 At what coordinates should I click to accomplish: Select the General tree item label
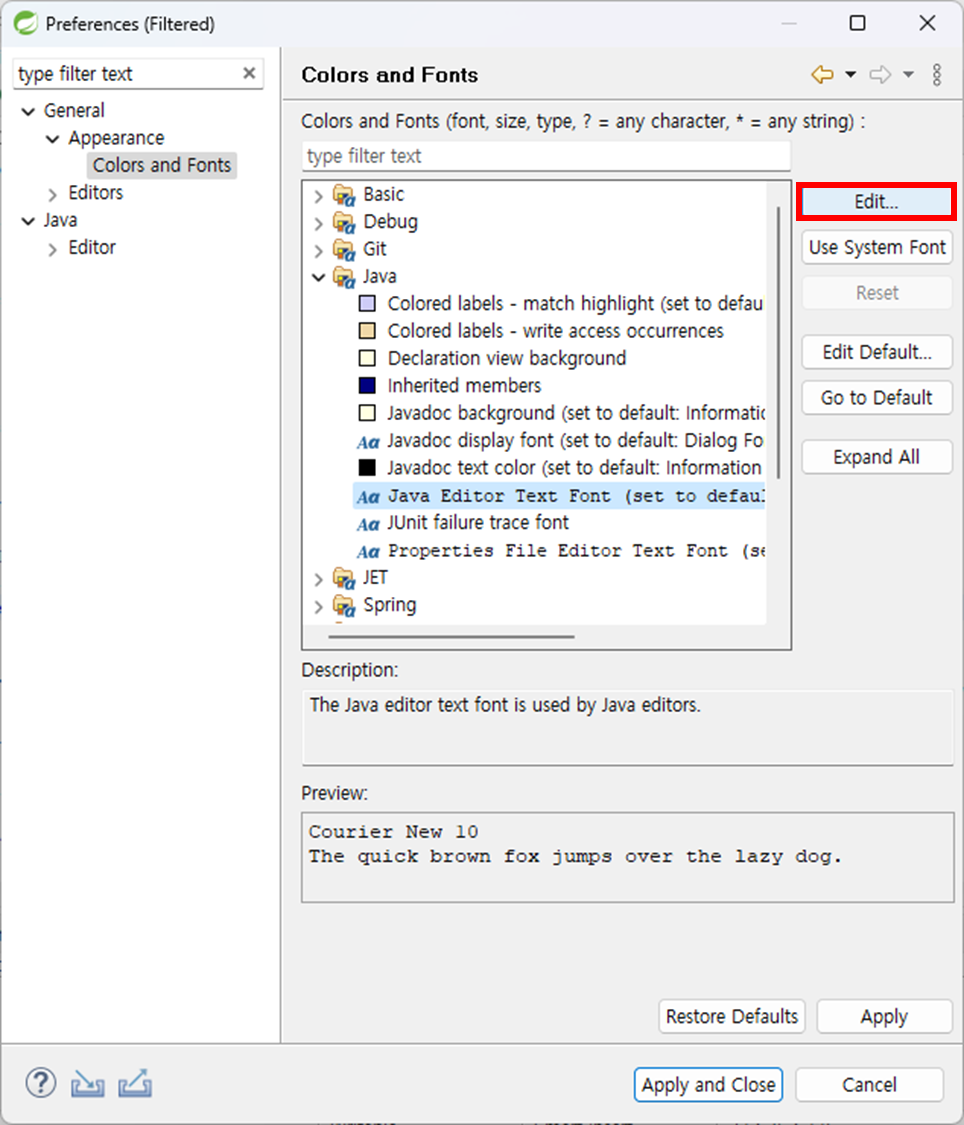(x=74, y=110)
